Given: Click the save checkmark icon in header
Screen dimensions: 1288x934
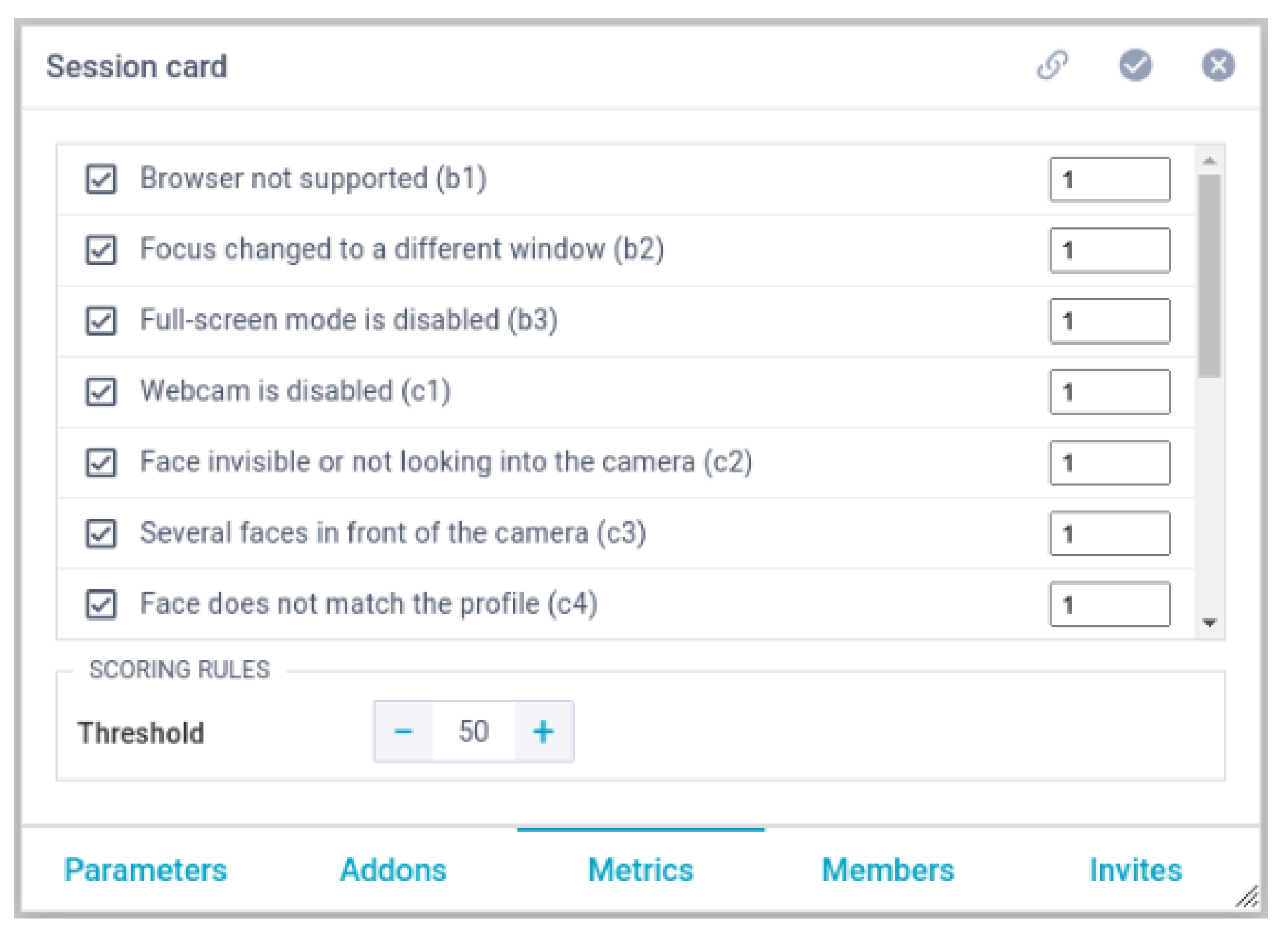Looking at the screenshot, I should pyautogui.click(x=1135, y=65).
